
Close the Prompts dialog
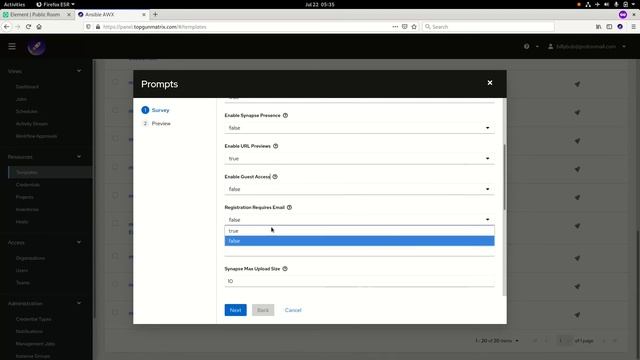[x=490, y=83]
